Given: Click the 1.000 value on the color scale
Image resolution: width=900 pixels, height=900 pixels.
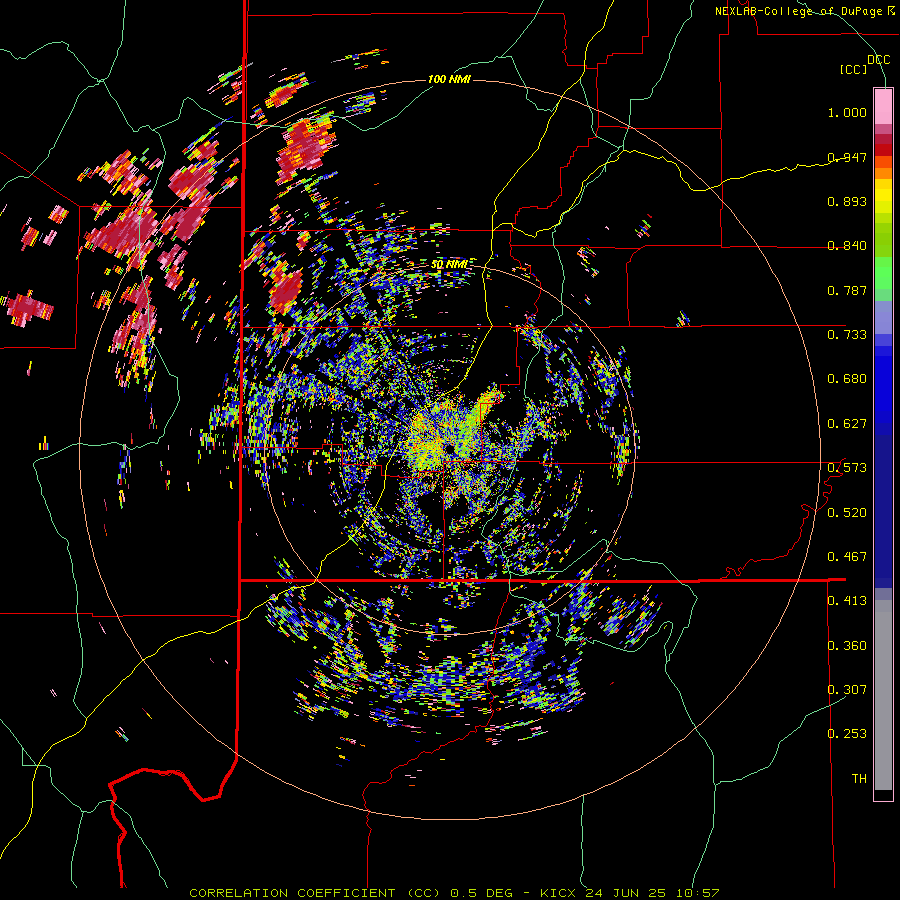Looking at the screenshot, I should tap(847, 112).
